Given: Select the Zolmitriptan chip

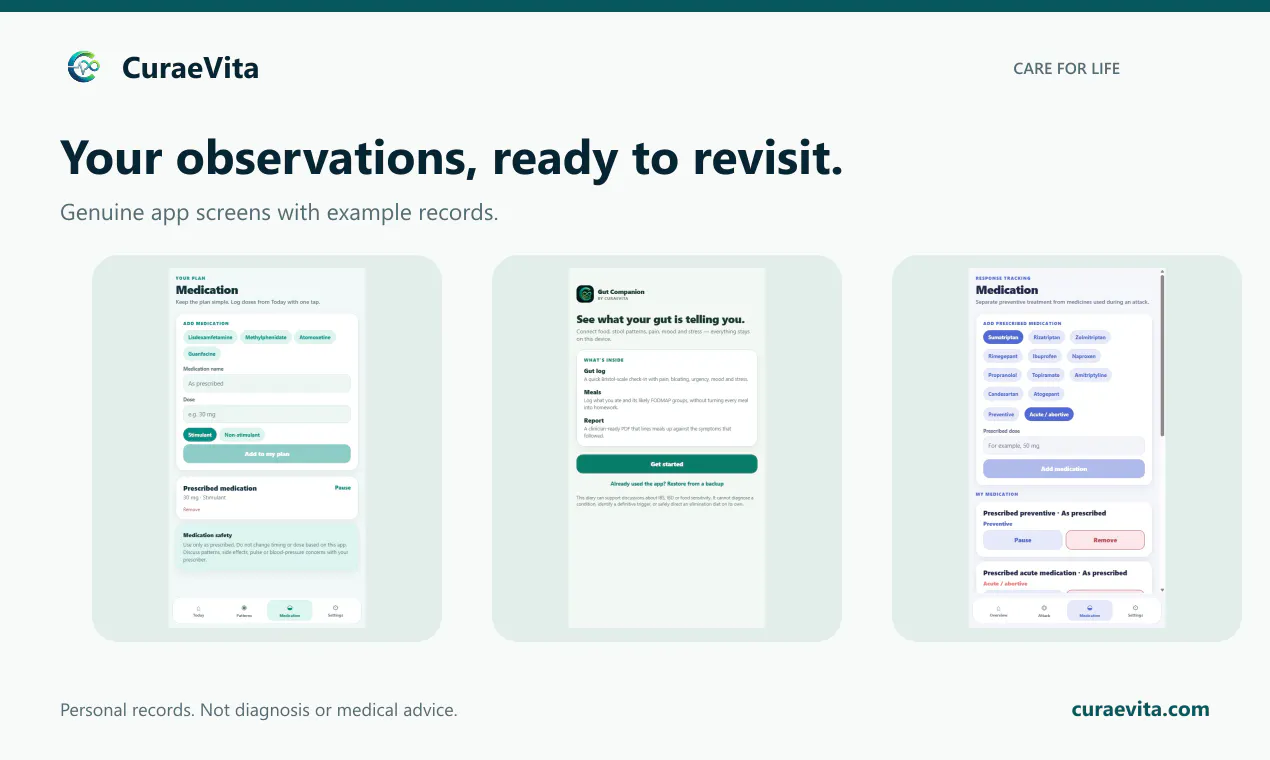Looking at the screenshot, I should pos(1090,337).
